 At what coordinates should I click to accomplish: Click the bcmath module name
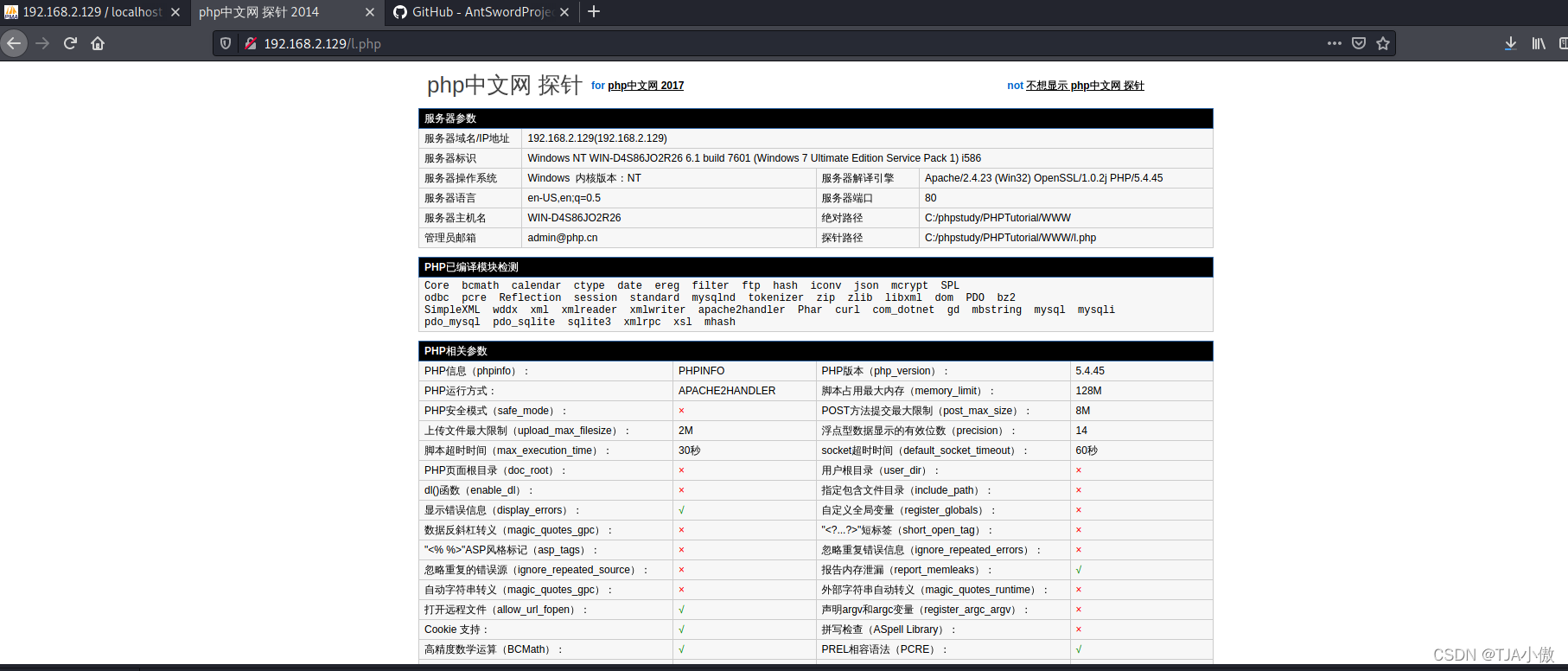point(480,285)
